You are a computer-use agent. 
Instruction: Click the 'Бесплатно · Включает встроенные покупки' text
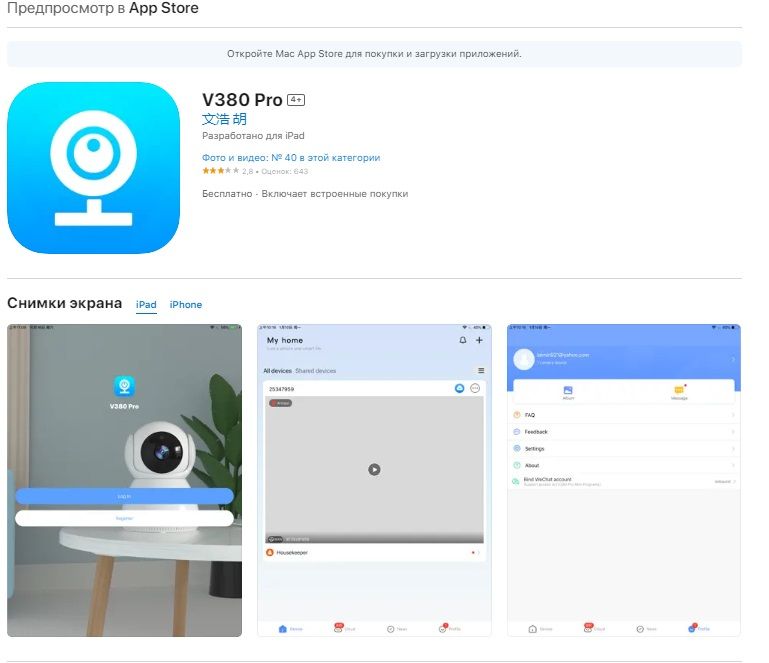coord(305,194)
